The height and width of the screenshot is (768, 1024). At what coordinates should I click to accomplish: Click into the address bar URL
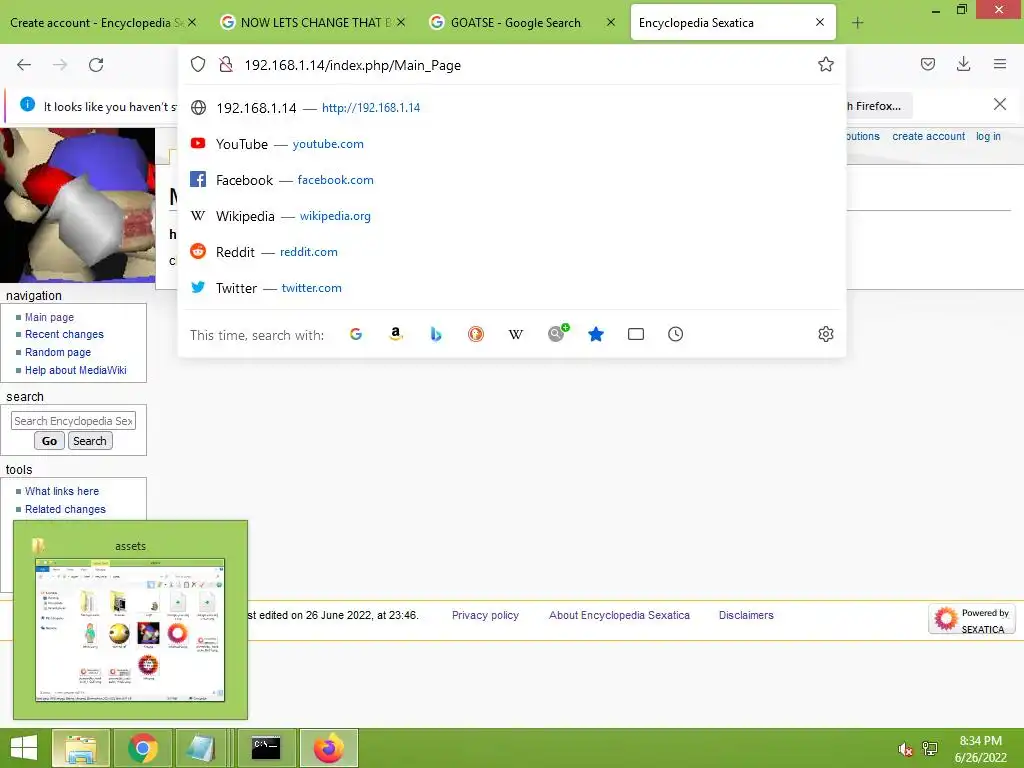pos(353,65)
